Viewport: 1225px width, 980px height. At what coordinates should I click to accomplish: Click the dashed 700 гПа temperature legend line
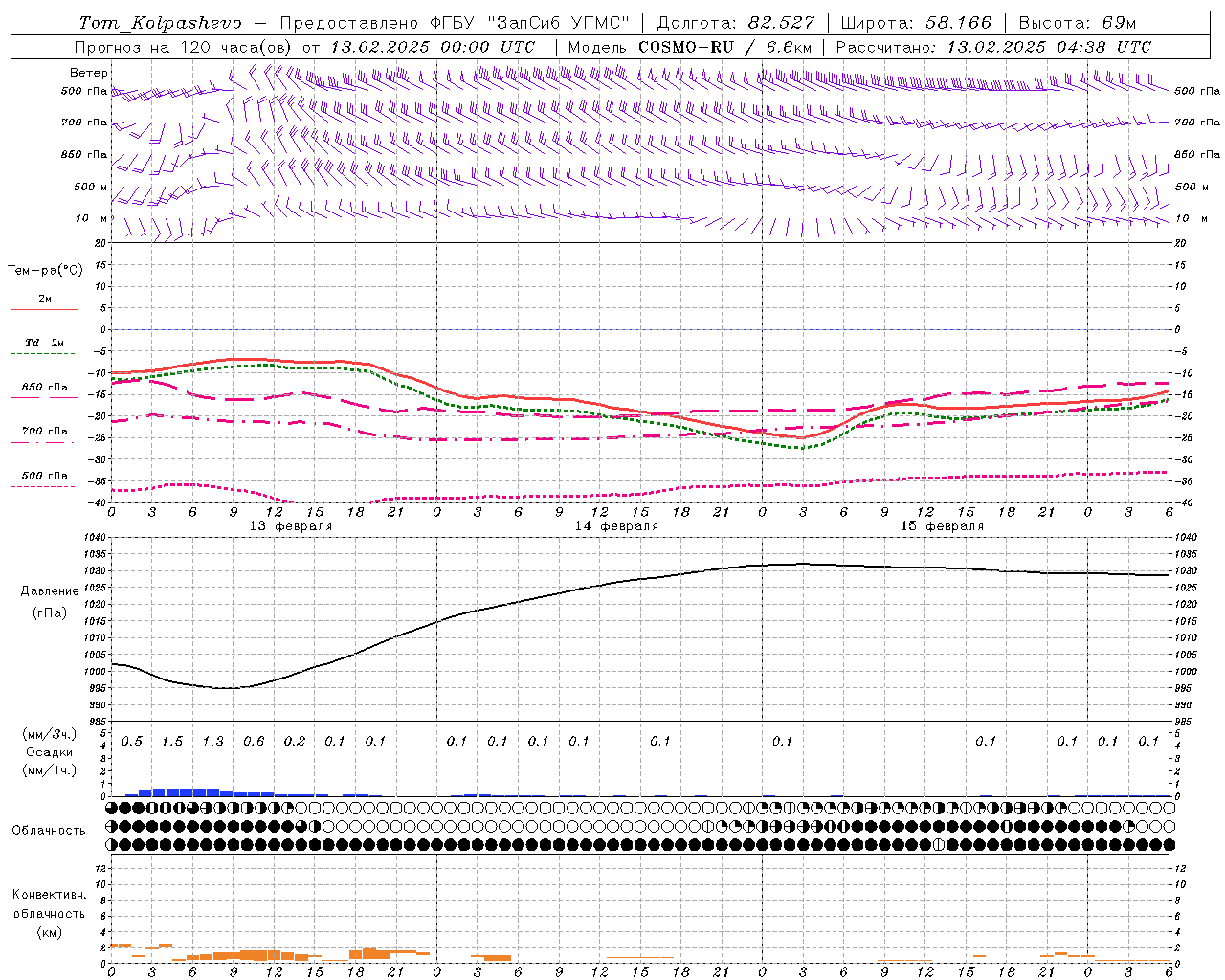44,443
